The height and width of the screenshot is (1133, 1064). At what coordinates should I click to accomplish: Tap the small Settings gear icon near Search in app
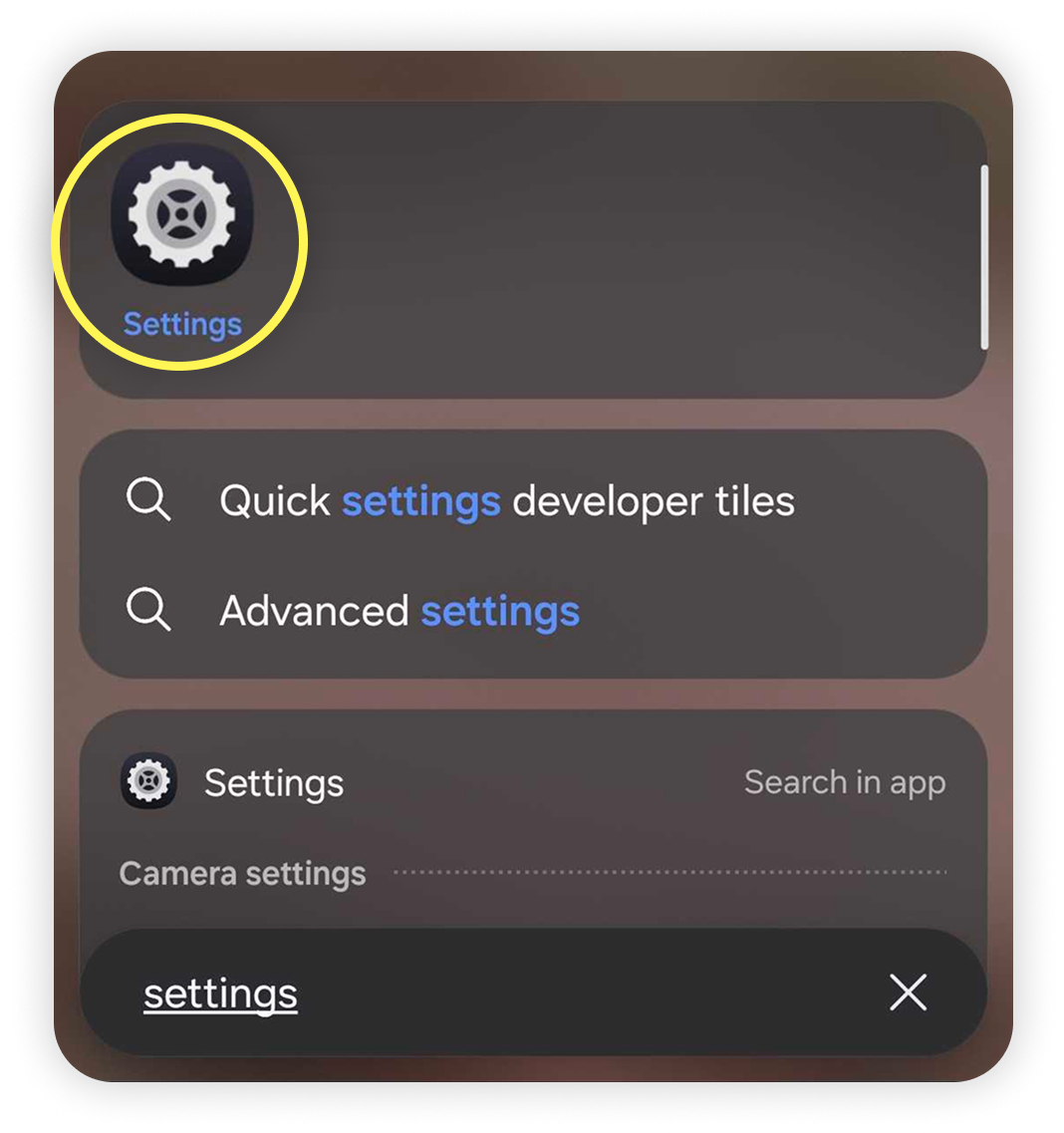(x=148, y=780)
